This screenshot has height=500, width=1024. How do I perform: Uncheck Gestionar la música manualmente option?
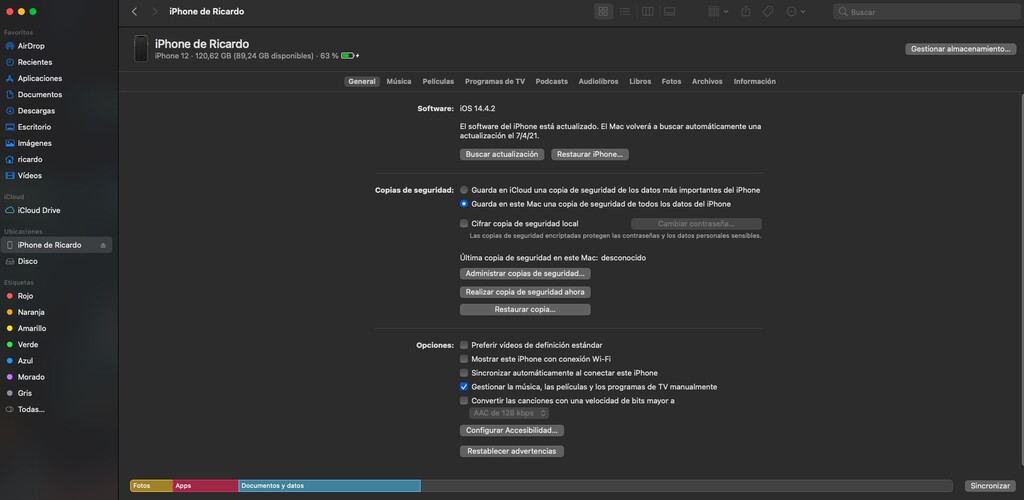pos(464,386)
